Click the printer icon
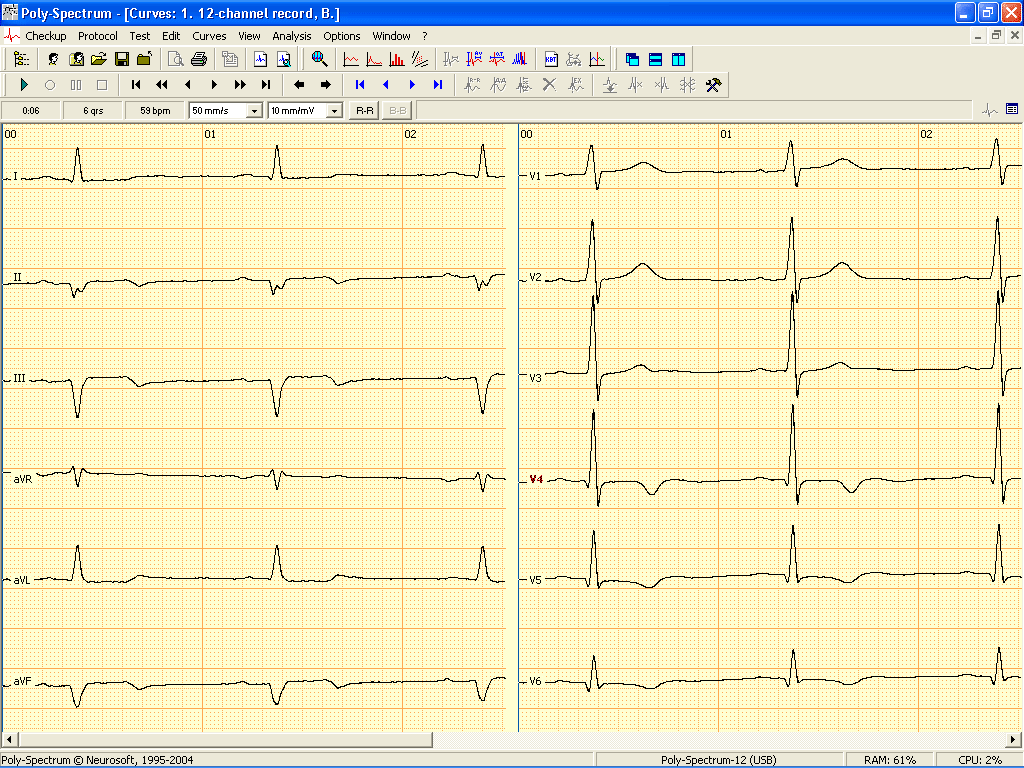The image size is (1024, 768). pyautogui.click(x=199, y=59)
